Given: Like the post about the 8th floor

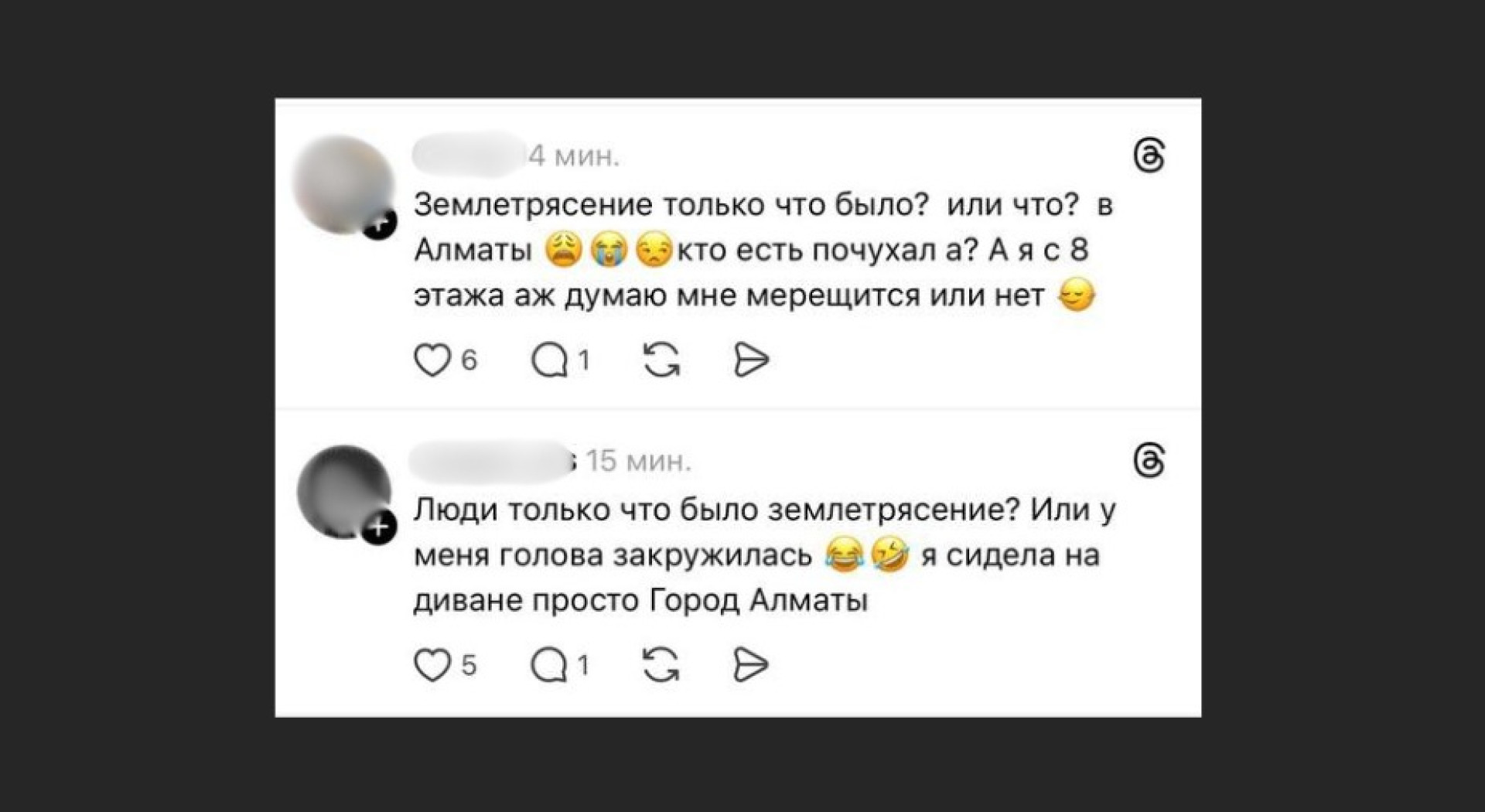Looking at the screenshot, I should [432, 360].
